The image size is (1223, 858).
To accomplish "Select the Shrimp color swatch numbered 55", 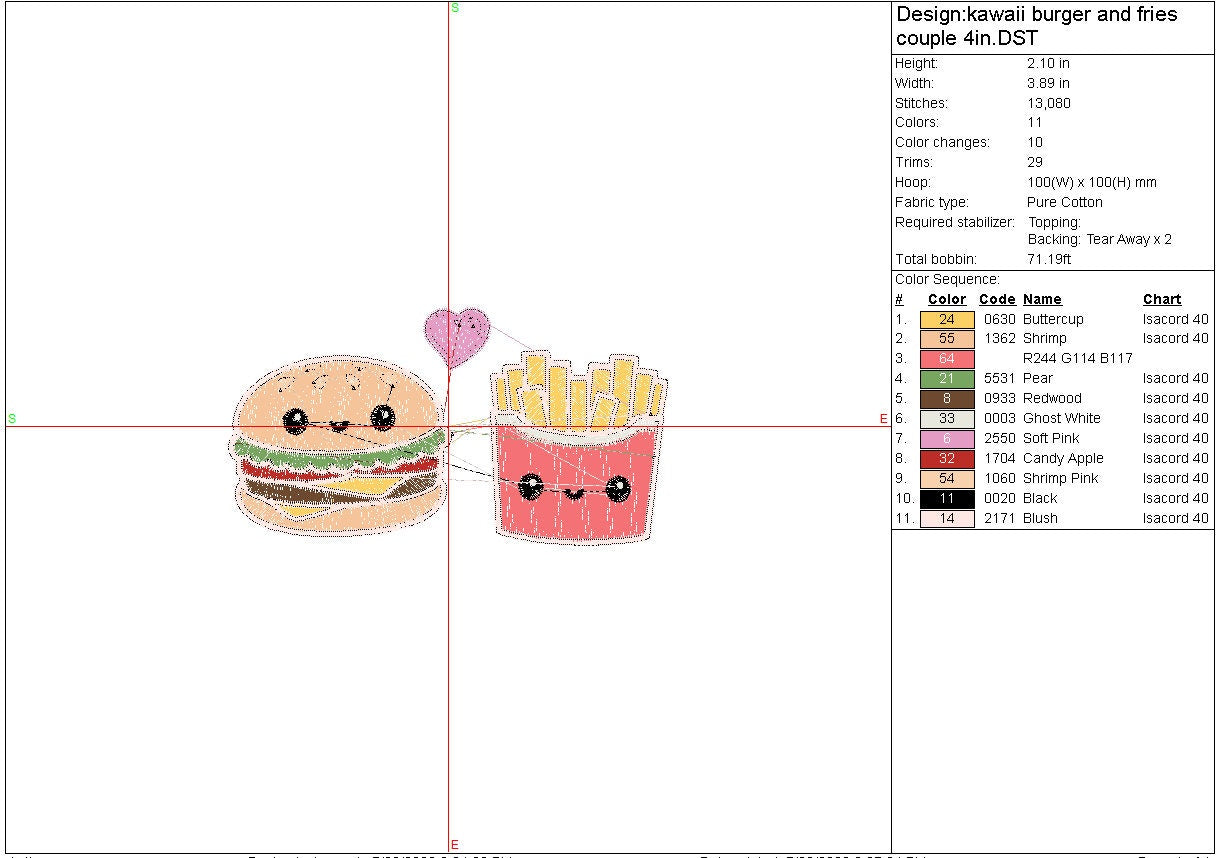I will tap(946, 339).
